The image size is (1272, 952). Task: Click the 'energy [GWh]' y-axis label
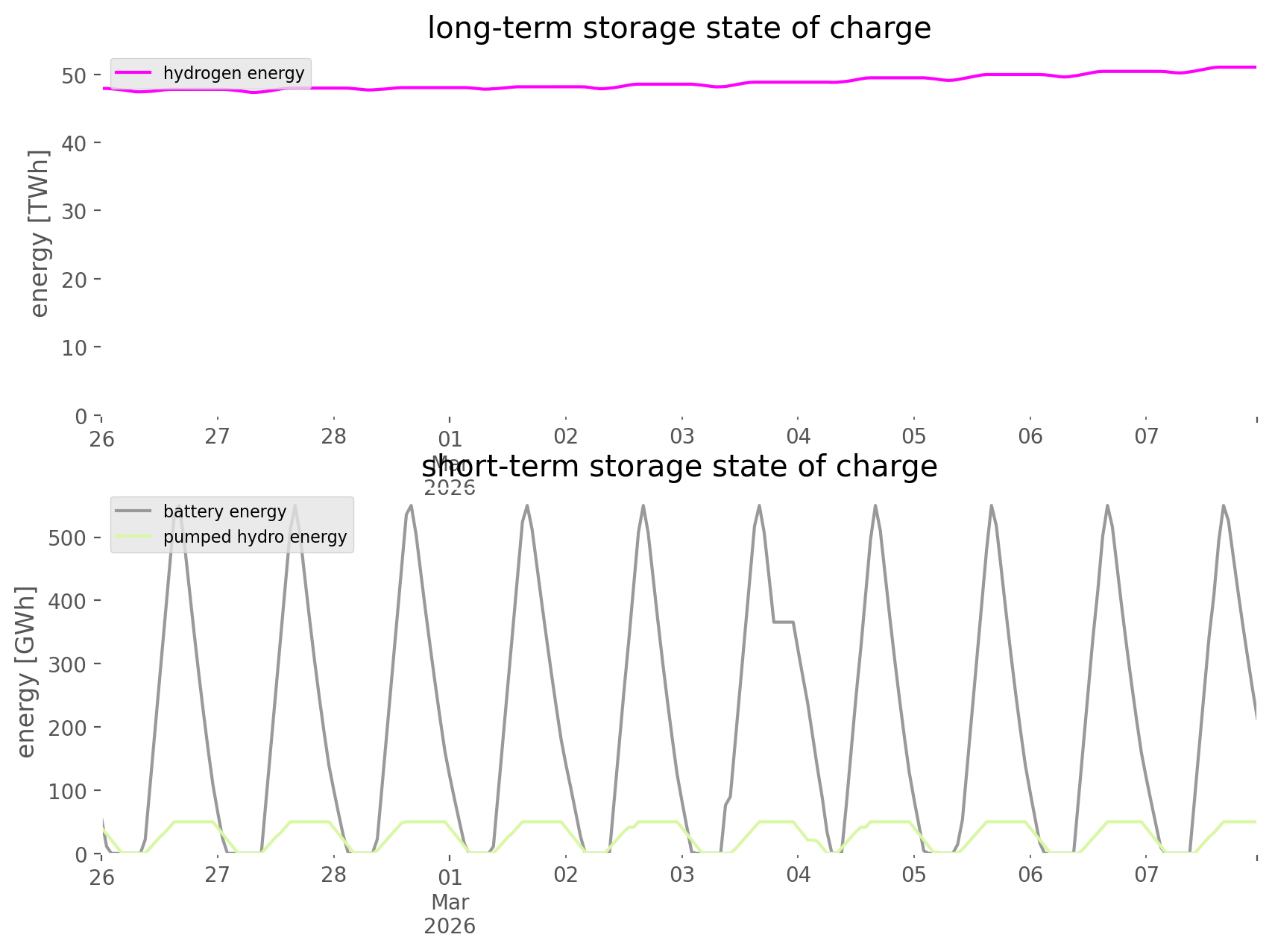[x=25, y=672]
